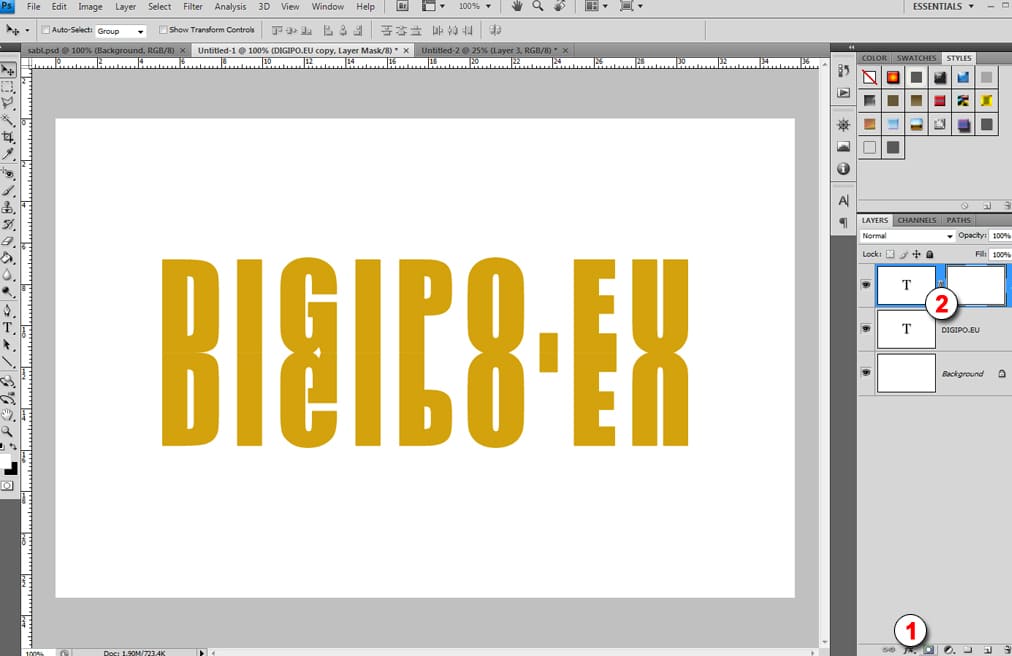This screenshot has width=1012, height=656.
Task: Select the Paint Bucket tool
Action: (8, 258)
